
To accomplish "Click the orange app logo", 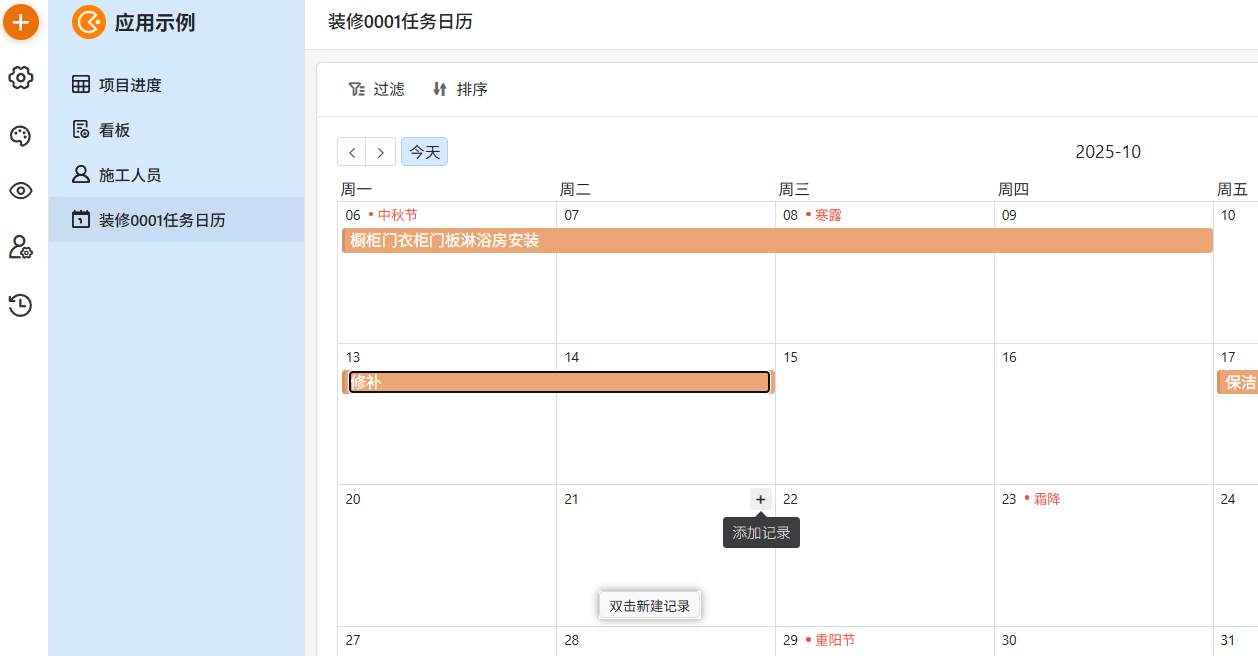I will tap(89, 22).
